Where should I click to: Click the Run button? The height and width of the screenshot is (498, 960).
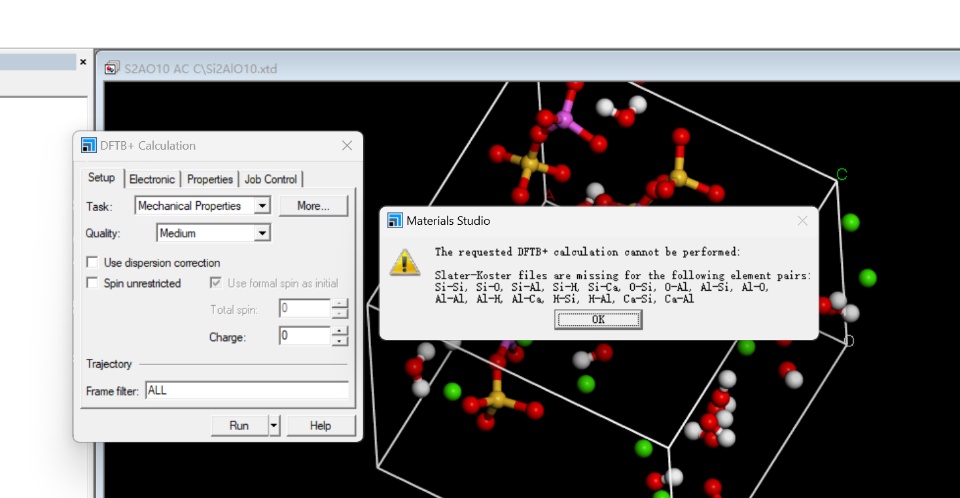[x=239, y=426]
